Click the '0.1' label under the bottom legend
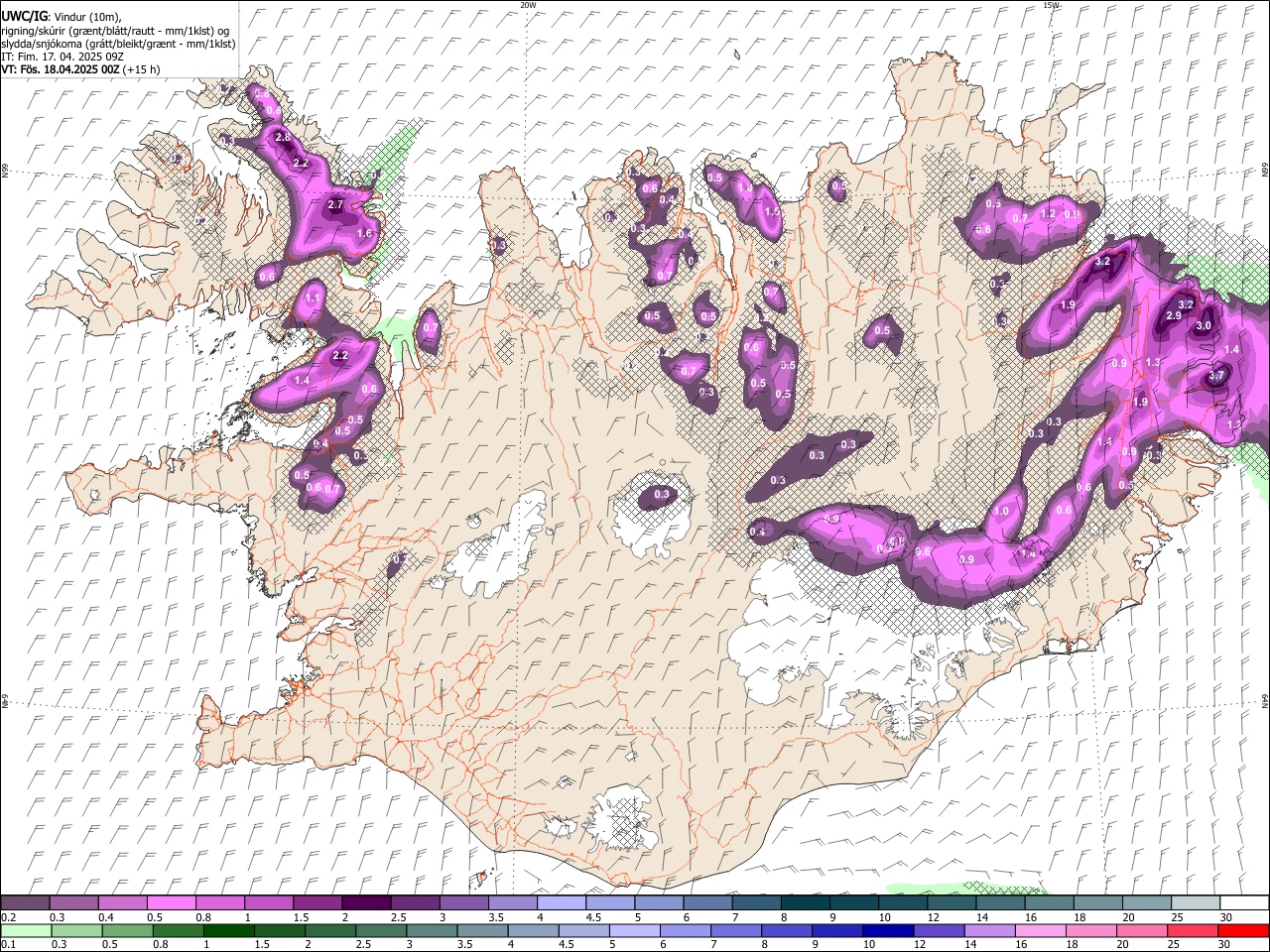This screenshot has height=952, width=1270. click(9, 945)
